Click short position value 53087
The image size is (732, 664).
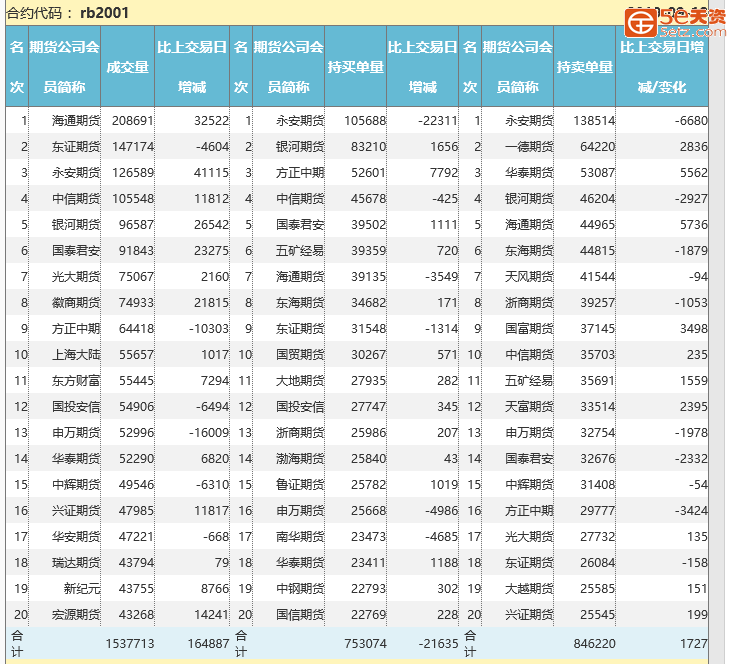tap(598, 173)
